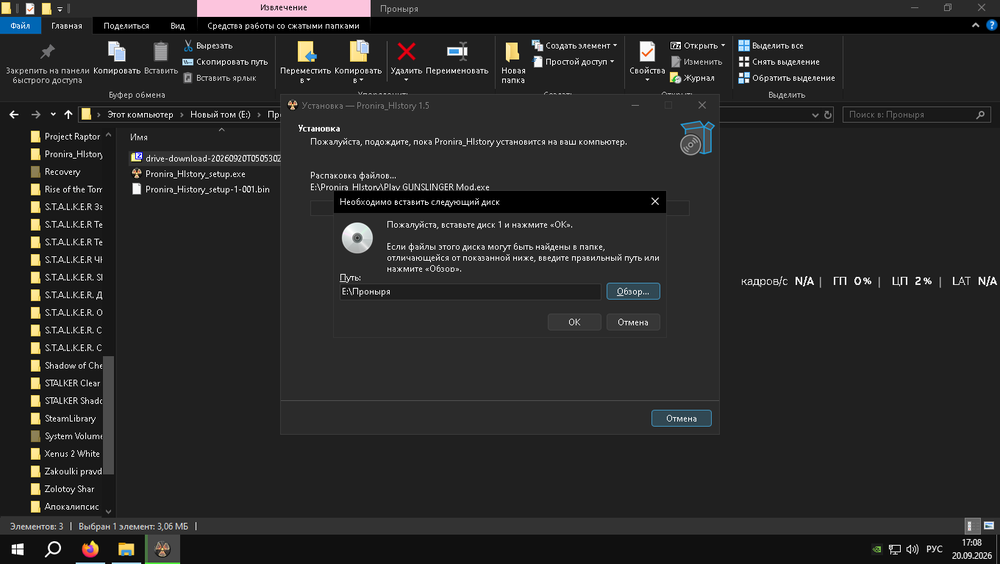
Task: Open taskbar search magnifier
Action: tap(54, 549)
